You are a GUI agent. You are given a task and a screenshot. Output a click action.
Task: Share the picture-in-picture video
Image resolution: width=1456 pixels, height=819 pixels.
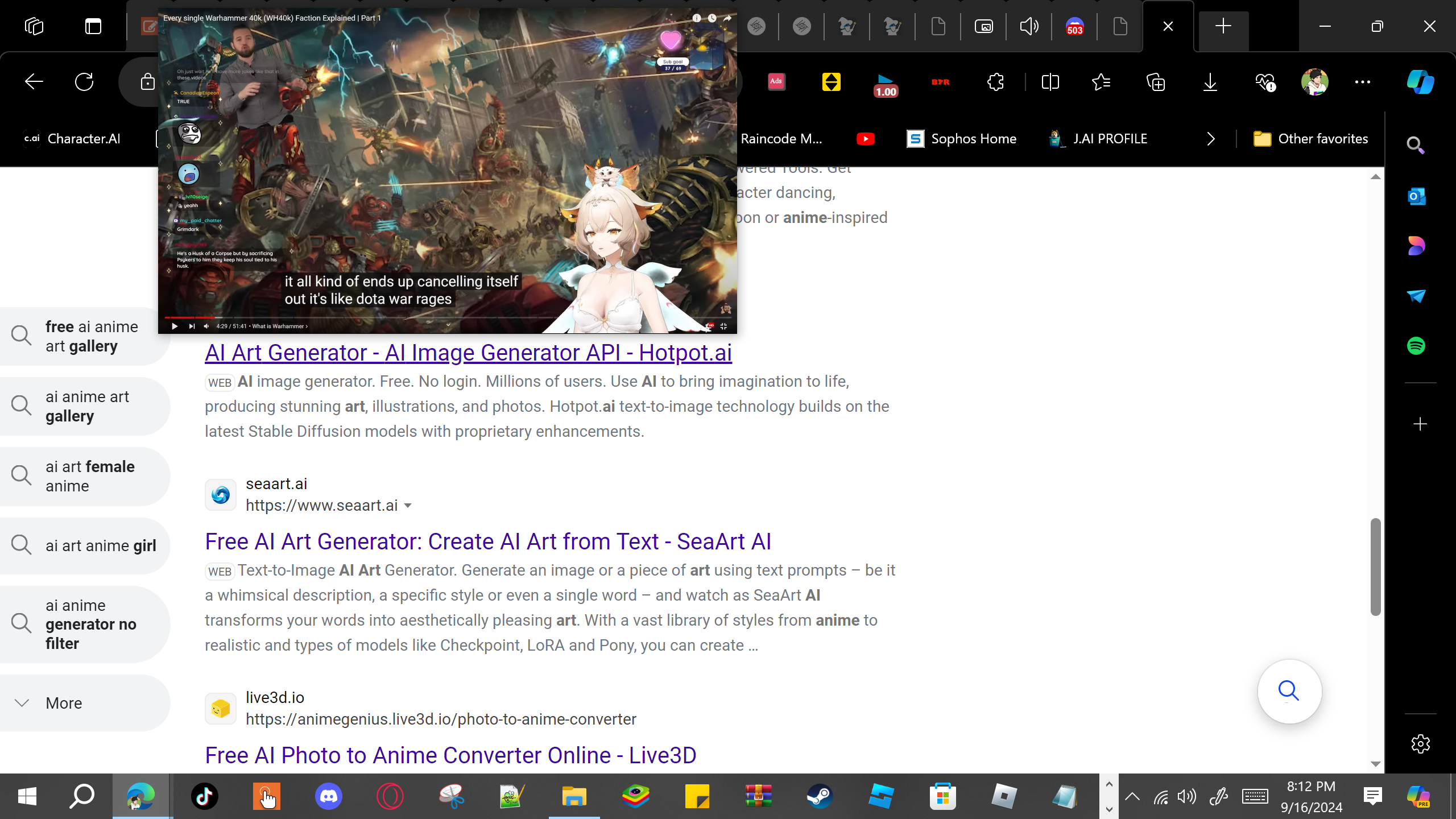pos(727,18)
